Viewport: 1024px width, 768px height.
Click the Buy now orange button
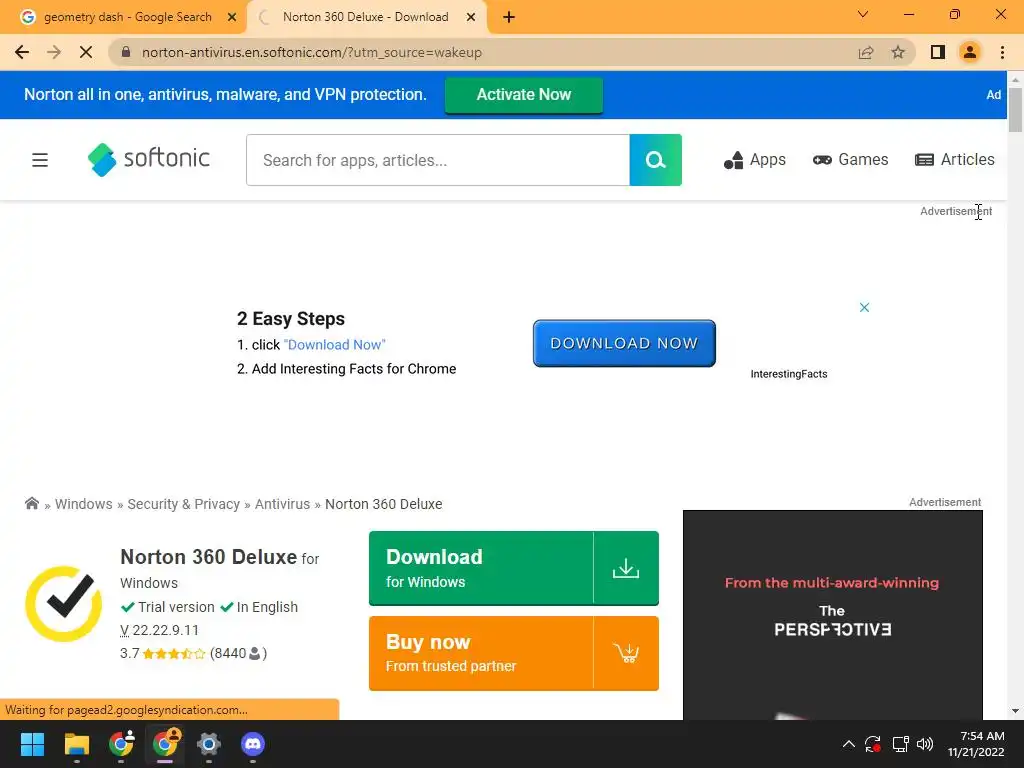coord(514,653)
